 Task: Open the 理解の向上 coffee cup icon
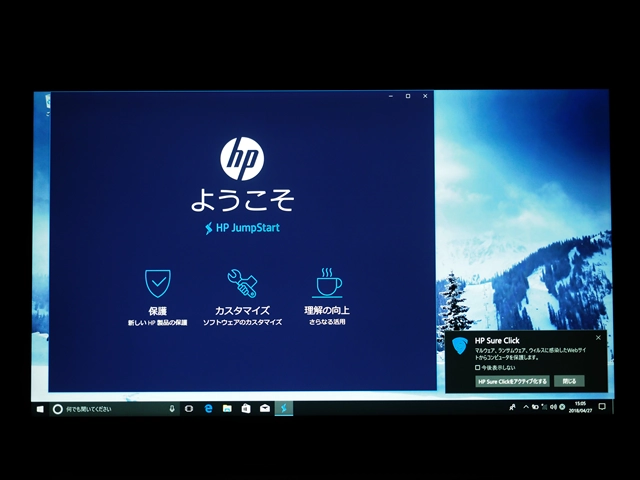pyautogui.click(x=327, y=282)
